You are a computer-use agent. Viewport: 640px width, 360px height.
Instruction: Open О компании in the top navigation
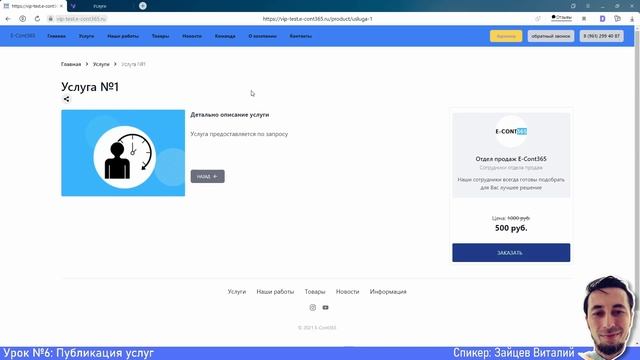point(262,36)
